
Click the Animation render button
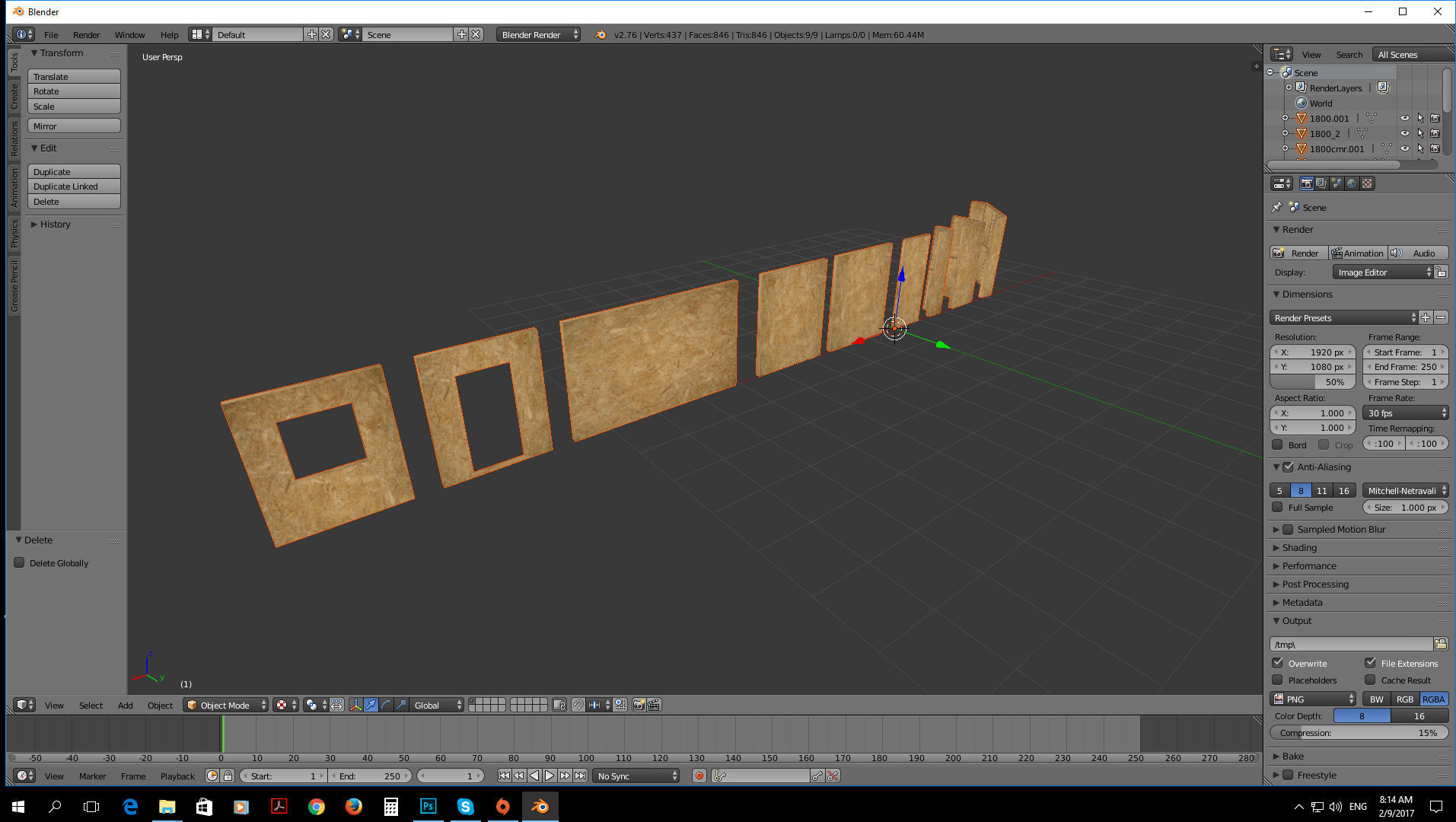point(1357,253)
